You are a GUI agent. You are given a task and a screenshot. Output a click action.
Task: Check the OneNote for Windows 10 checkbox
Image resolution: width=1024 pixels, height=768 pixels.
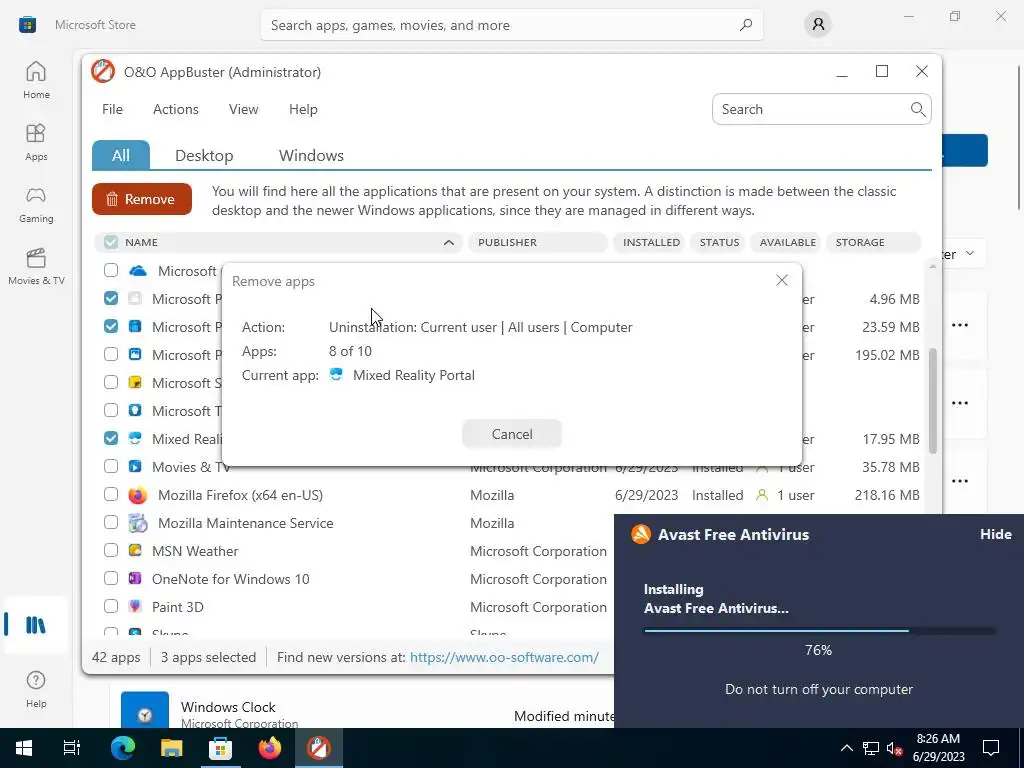click(x=111, y=579)
